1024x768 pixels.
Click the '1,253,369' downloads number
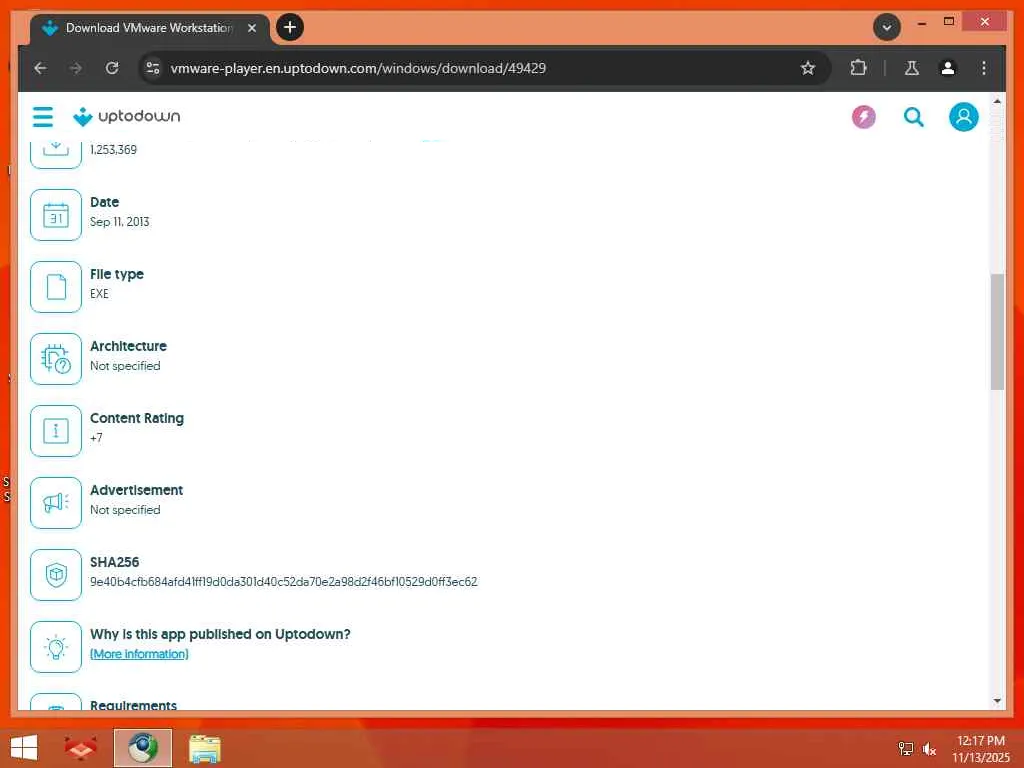(114, 150)
